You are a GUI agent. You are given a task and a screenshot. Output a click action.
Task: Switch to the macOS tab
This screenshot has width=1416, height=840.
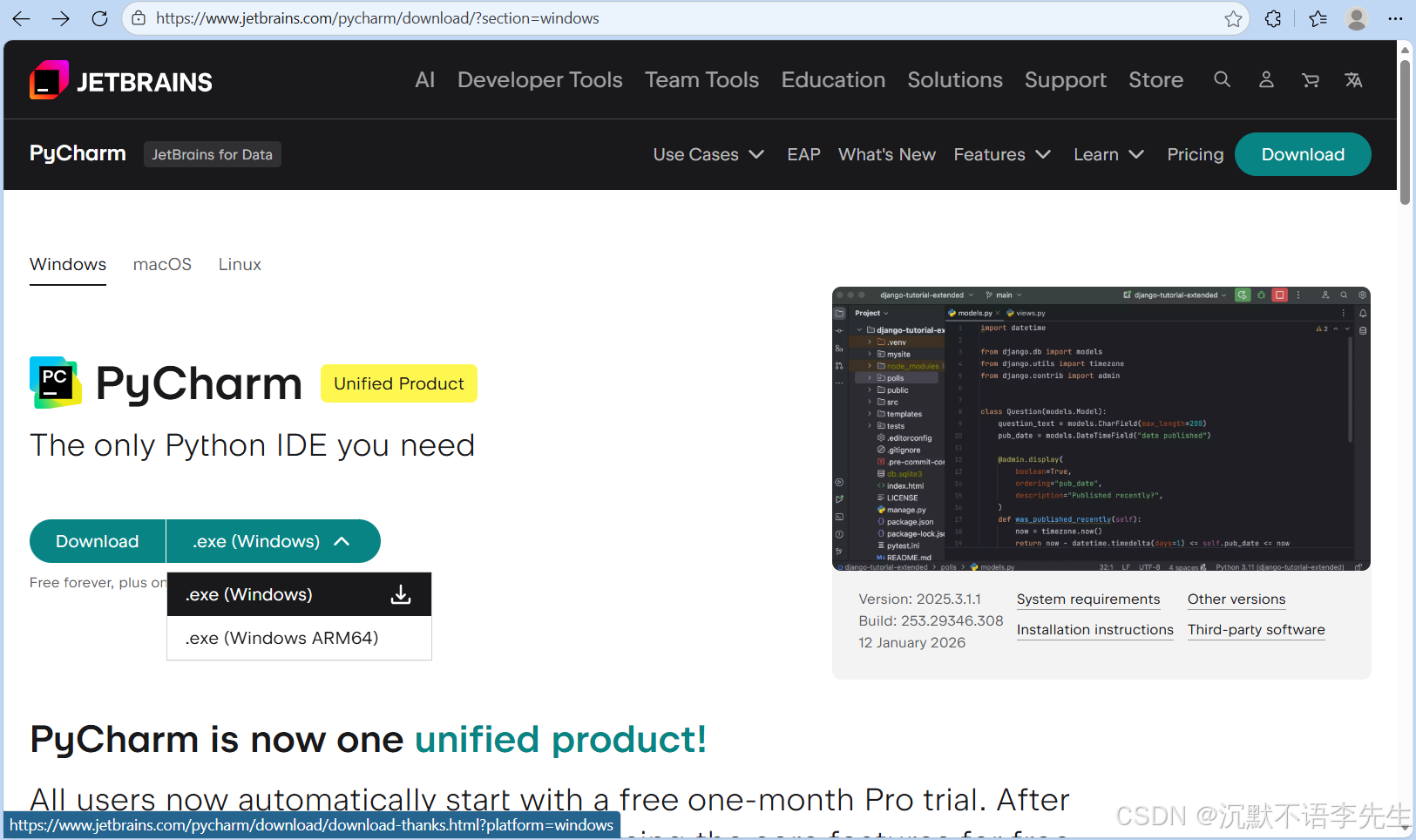tap(162, 264)
